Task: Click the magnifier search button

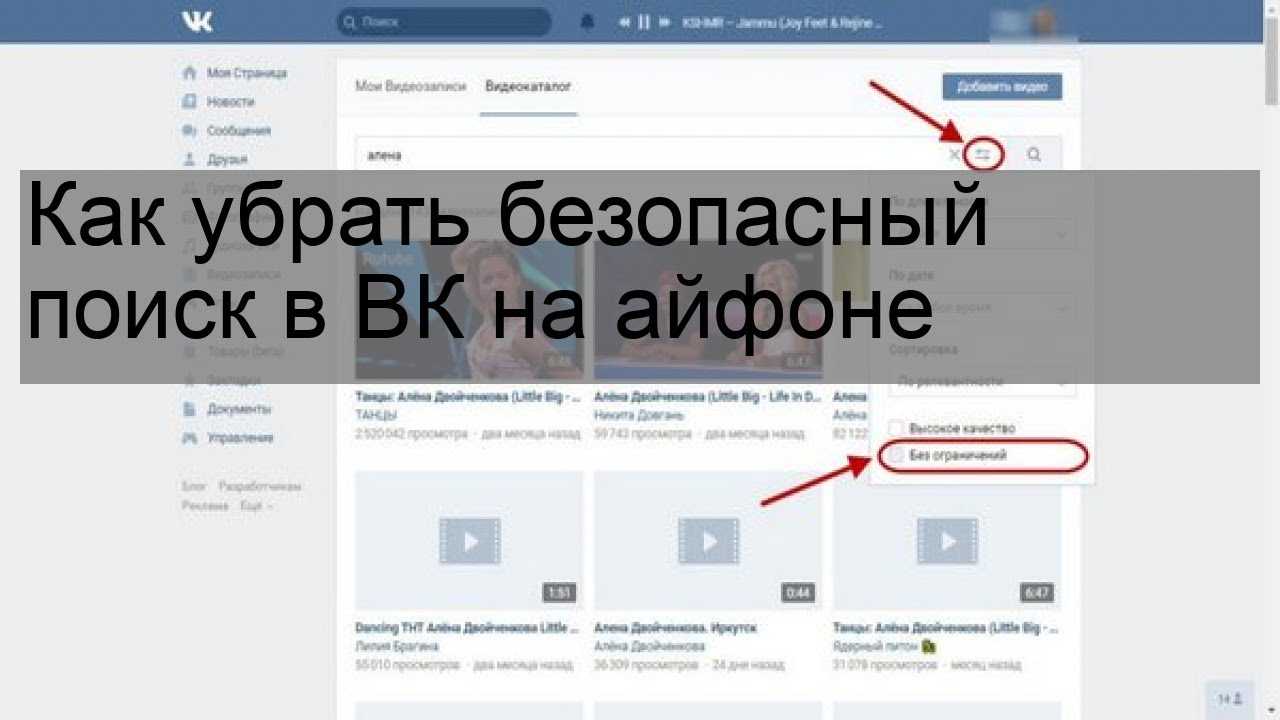Action: click(x=1034, y=155)
